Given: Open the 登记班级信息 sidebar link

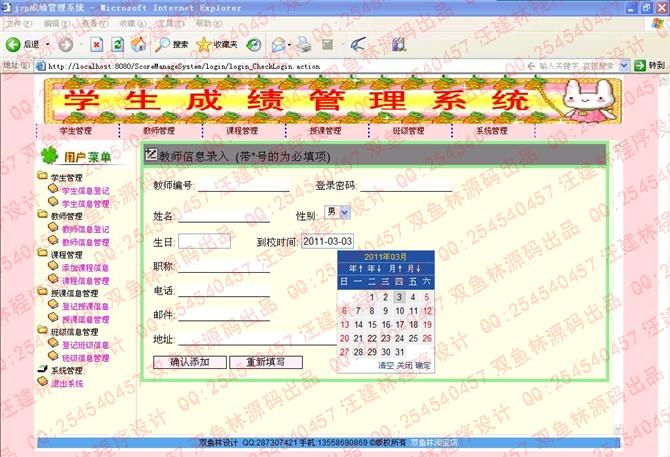Looking at the screenshot, I should pos(85,345).
